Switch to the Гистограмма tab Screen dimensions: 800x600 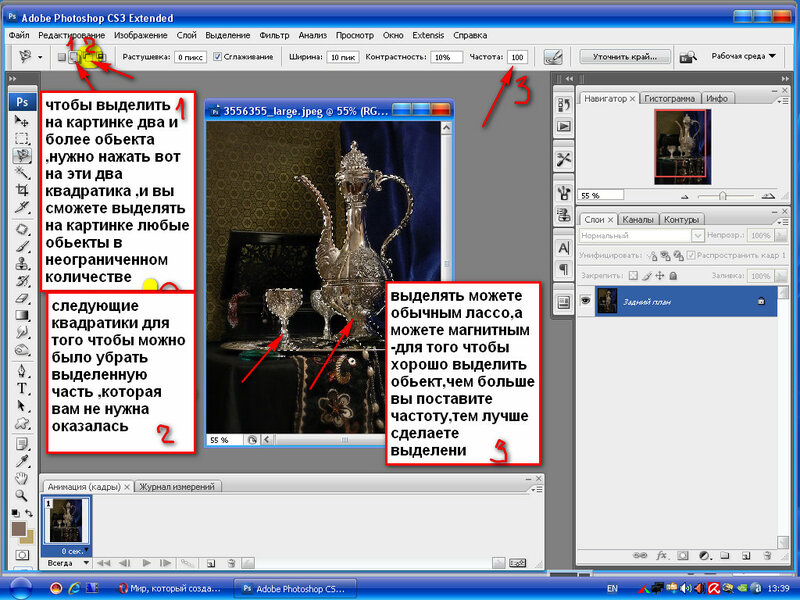coord(669,98)
